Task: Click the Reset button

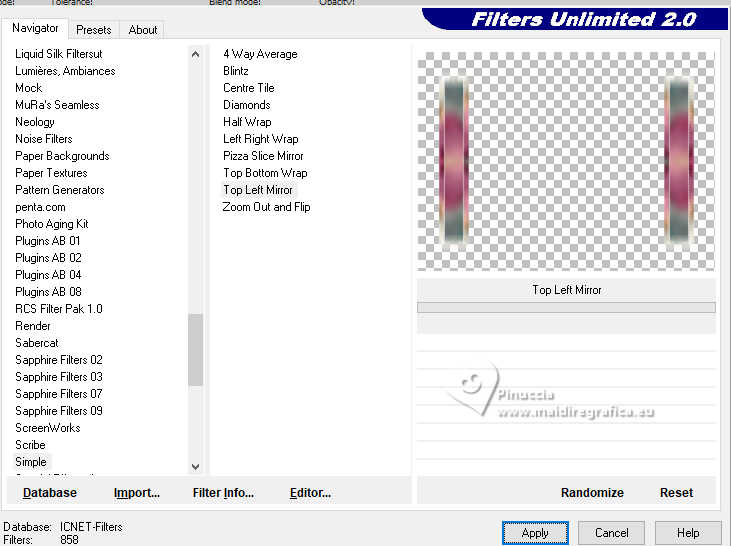Action: pos(676,493)
